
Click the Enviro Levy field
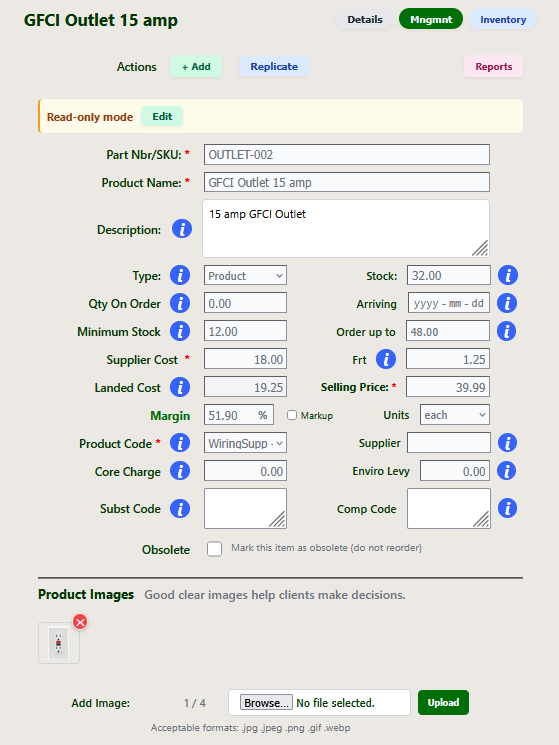(455, 471)
